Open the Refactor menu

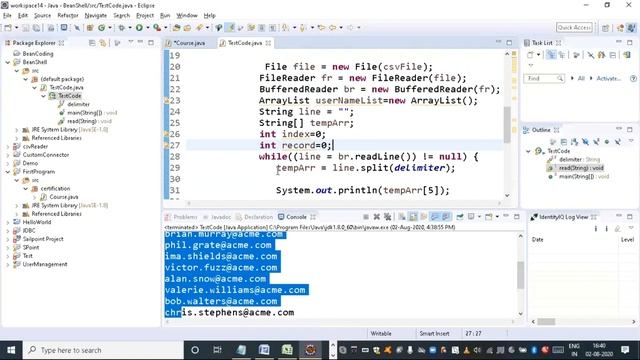click(68, 16)
